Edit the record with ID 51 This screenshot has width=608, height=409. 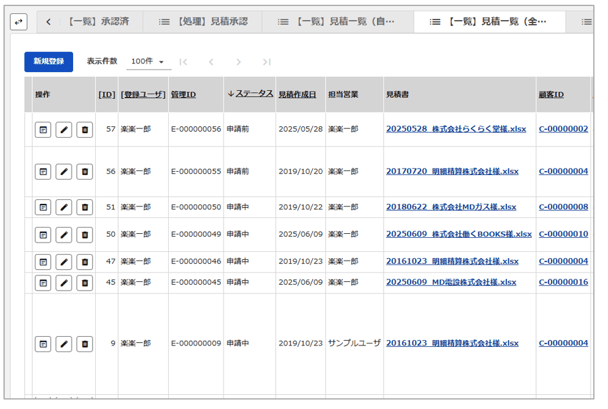coord(64,207)
